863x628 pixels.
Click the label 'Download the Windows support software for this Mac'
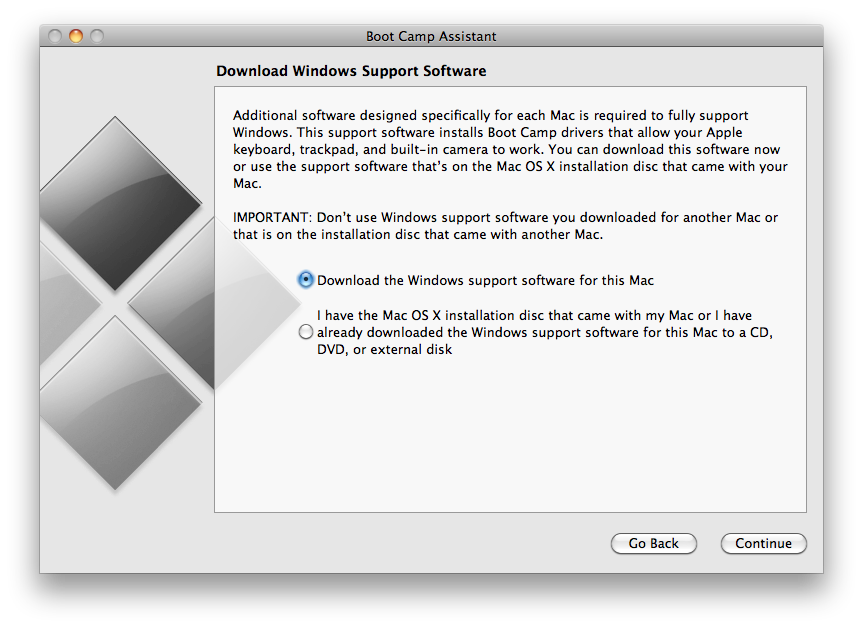[485, 280]
